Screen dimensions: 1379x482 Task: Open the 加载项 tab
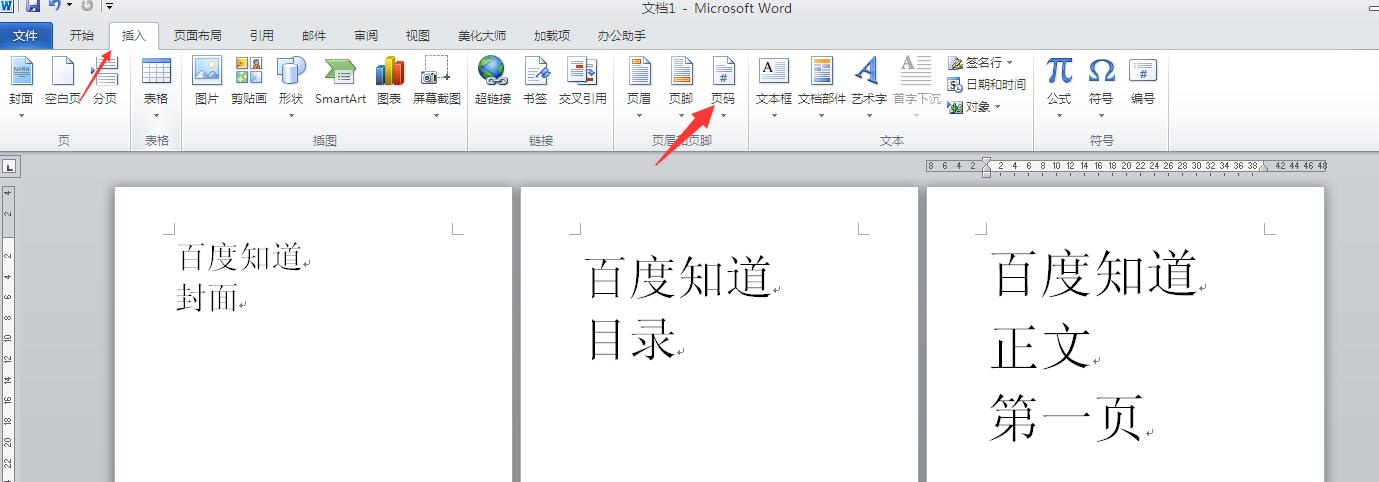click(552, 36)
